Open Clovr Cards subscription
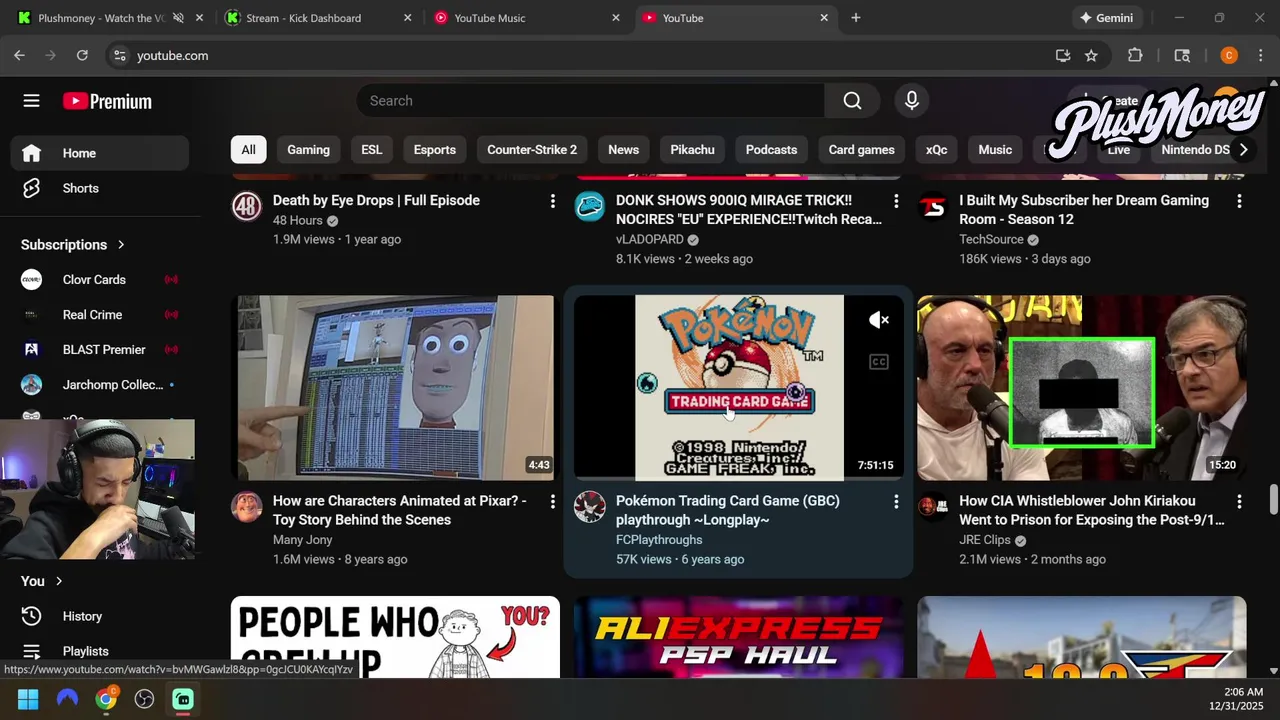Screen dimensions: 1280x720 [100, 280]
